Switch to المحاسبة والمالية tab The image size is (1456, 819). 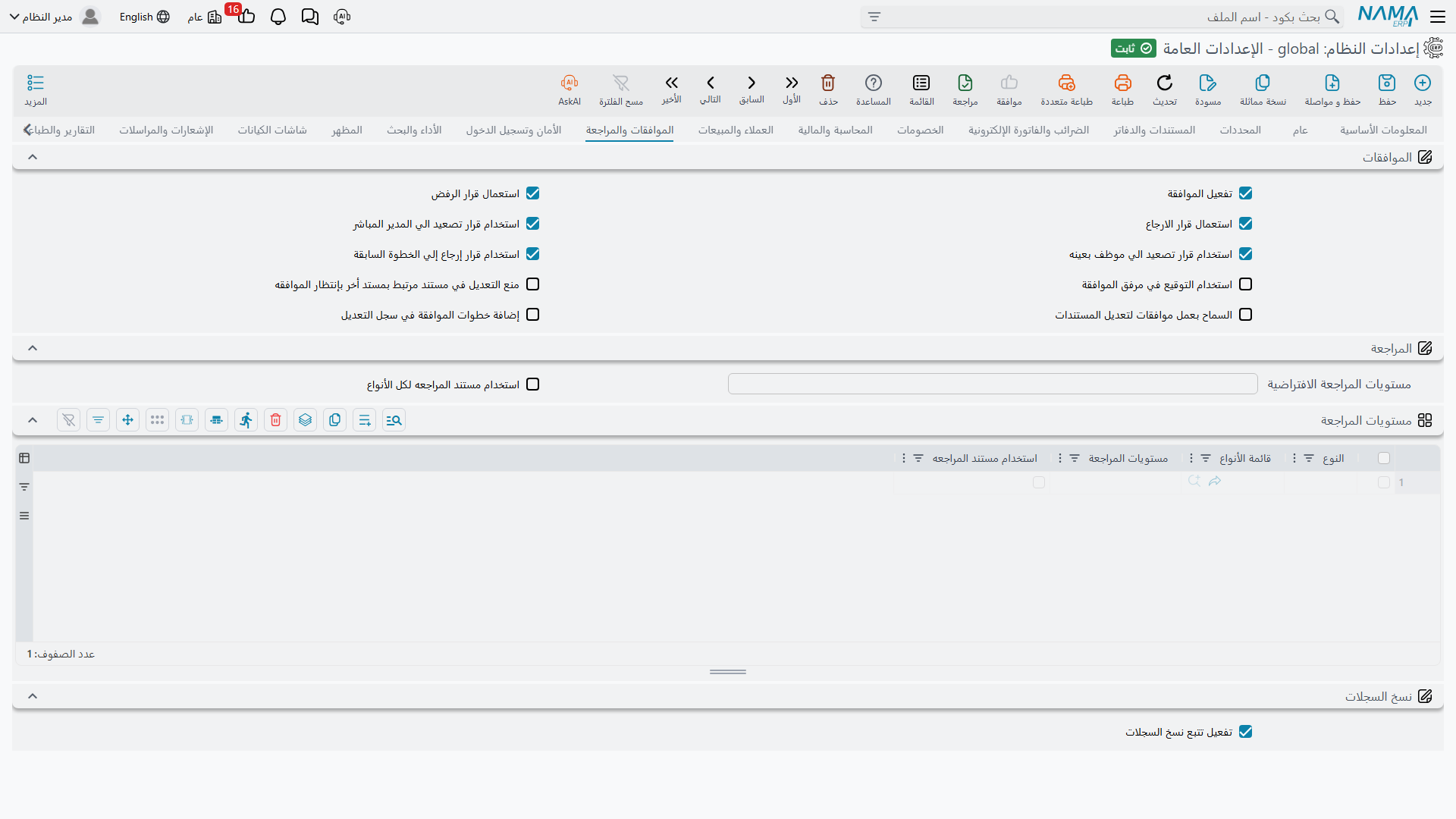(x=835, y=130)
